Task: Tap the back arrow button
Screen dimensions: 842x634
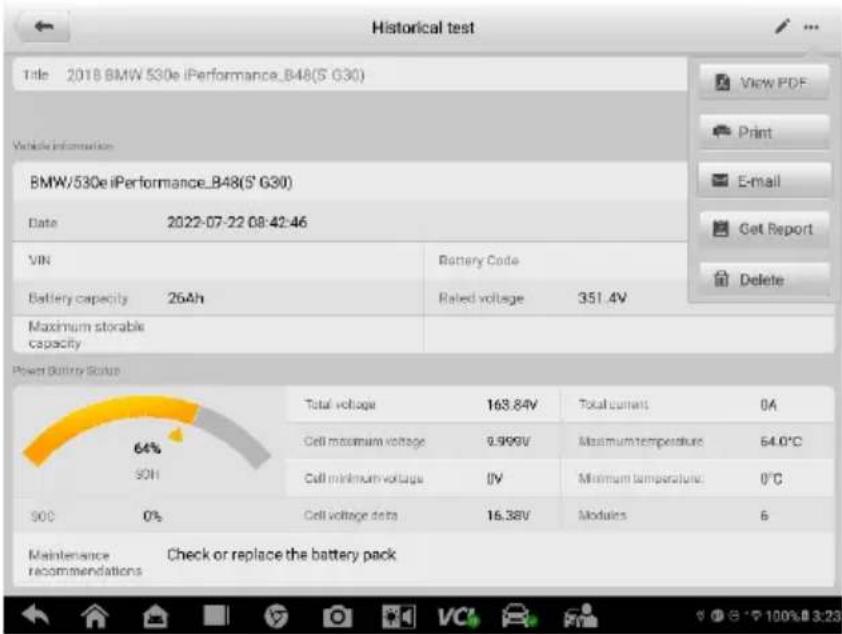Action: click(x=43, y=26)
